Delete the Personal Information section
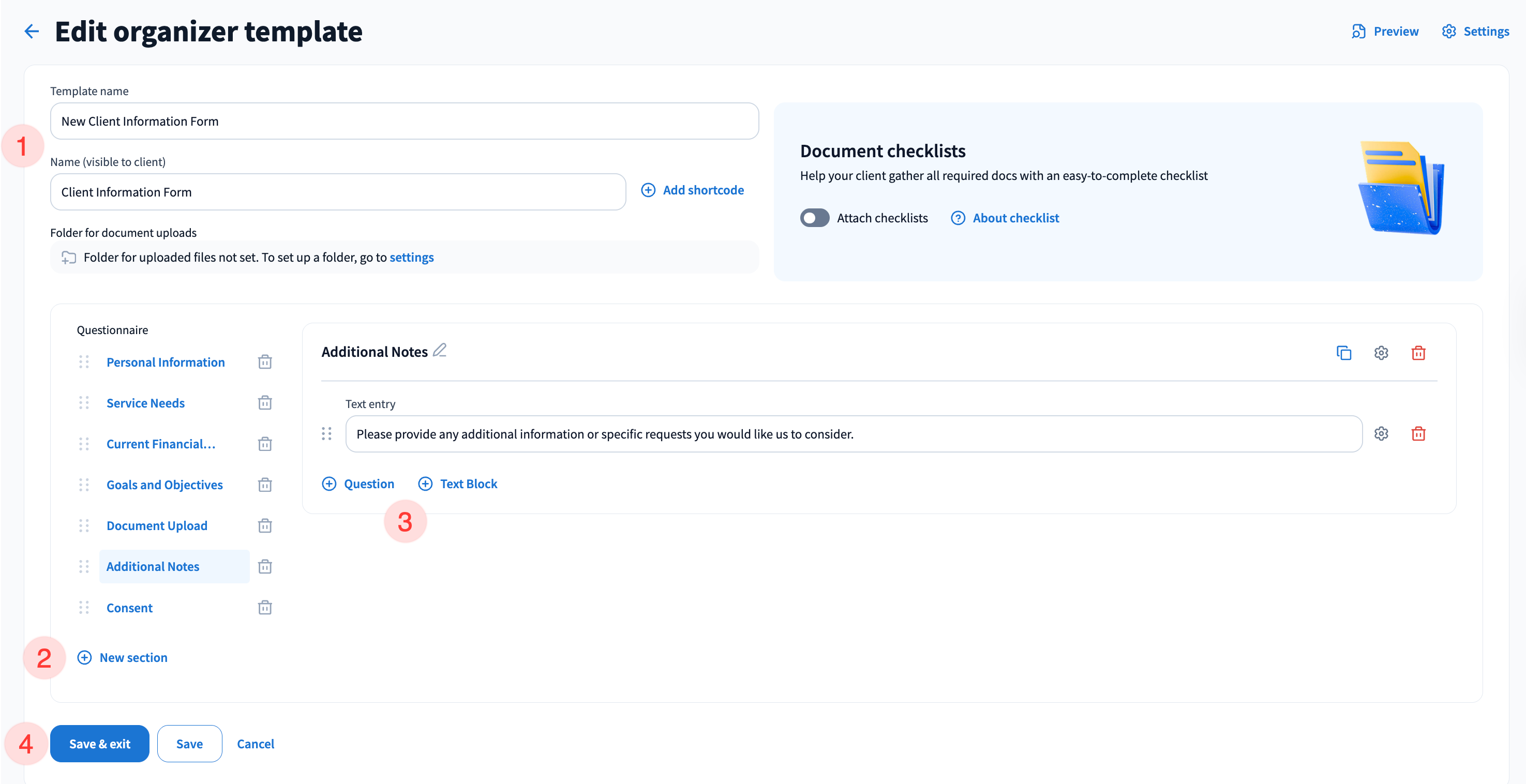This screenshot has height=784, width=1526. click(265, 362)
